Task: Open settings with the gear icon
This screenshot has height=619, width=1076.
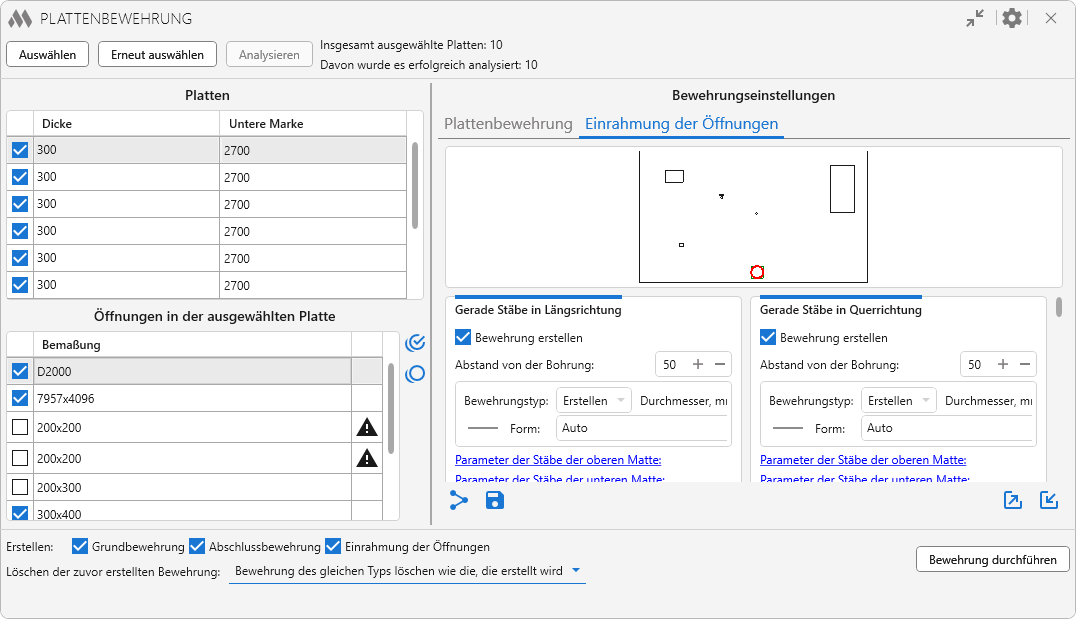Action: [x=1012, y=18]
